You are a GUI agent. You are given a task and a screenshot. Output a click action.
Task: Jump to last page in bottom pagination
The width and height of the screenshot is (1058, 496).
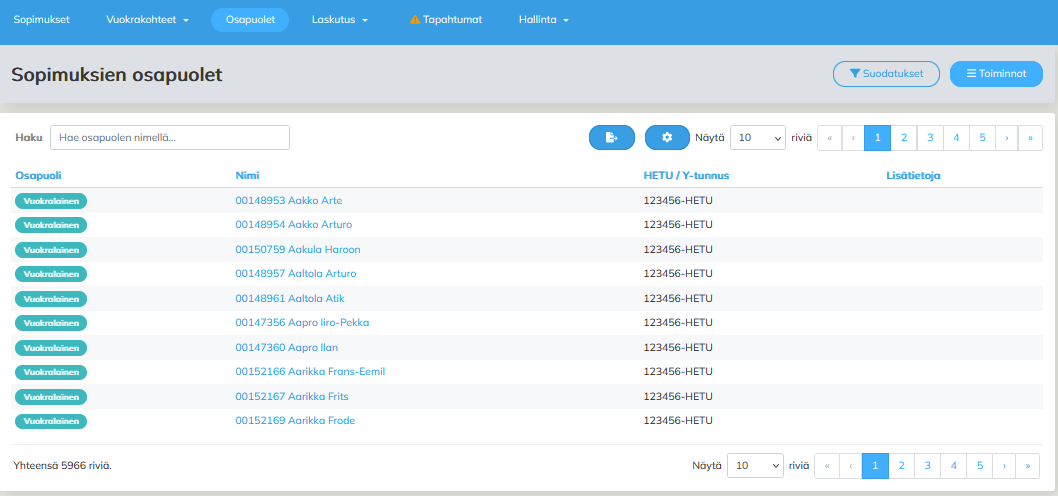coord(1027,465)
